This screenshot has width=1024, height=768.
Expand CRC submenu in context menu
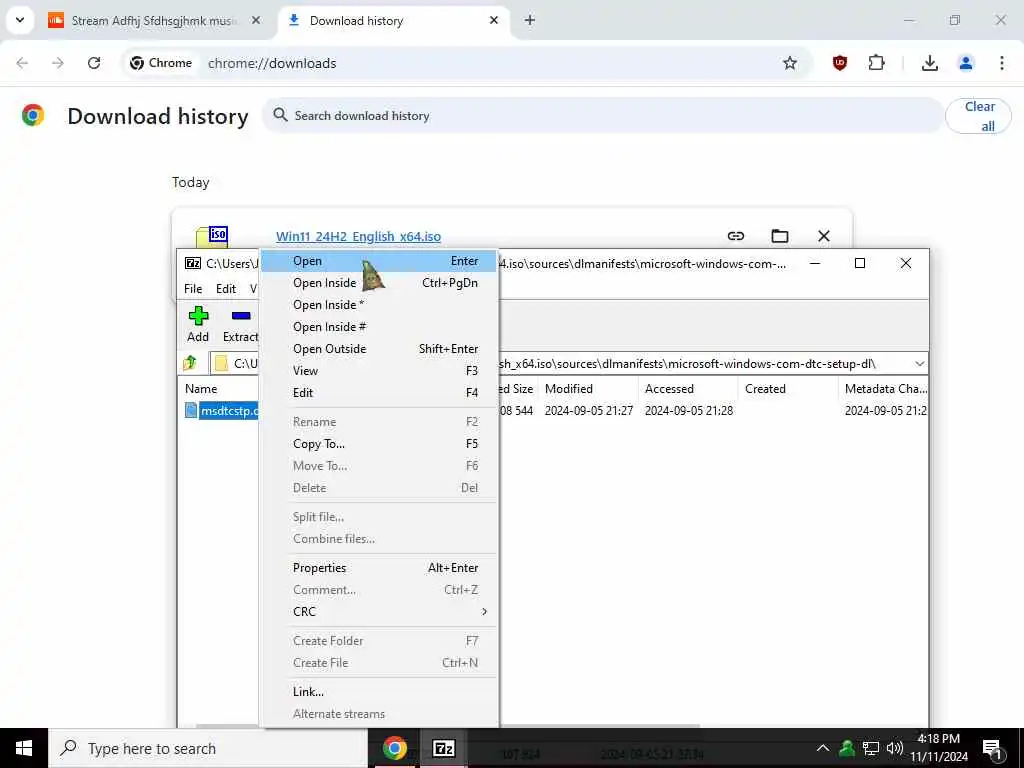[379, 611]
